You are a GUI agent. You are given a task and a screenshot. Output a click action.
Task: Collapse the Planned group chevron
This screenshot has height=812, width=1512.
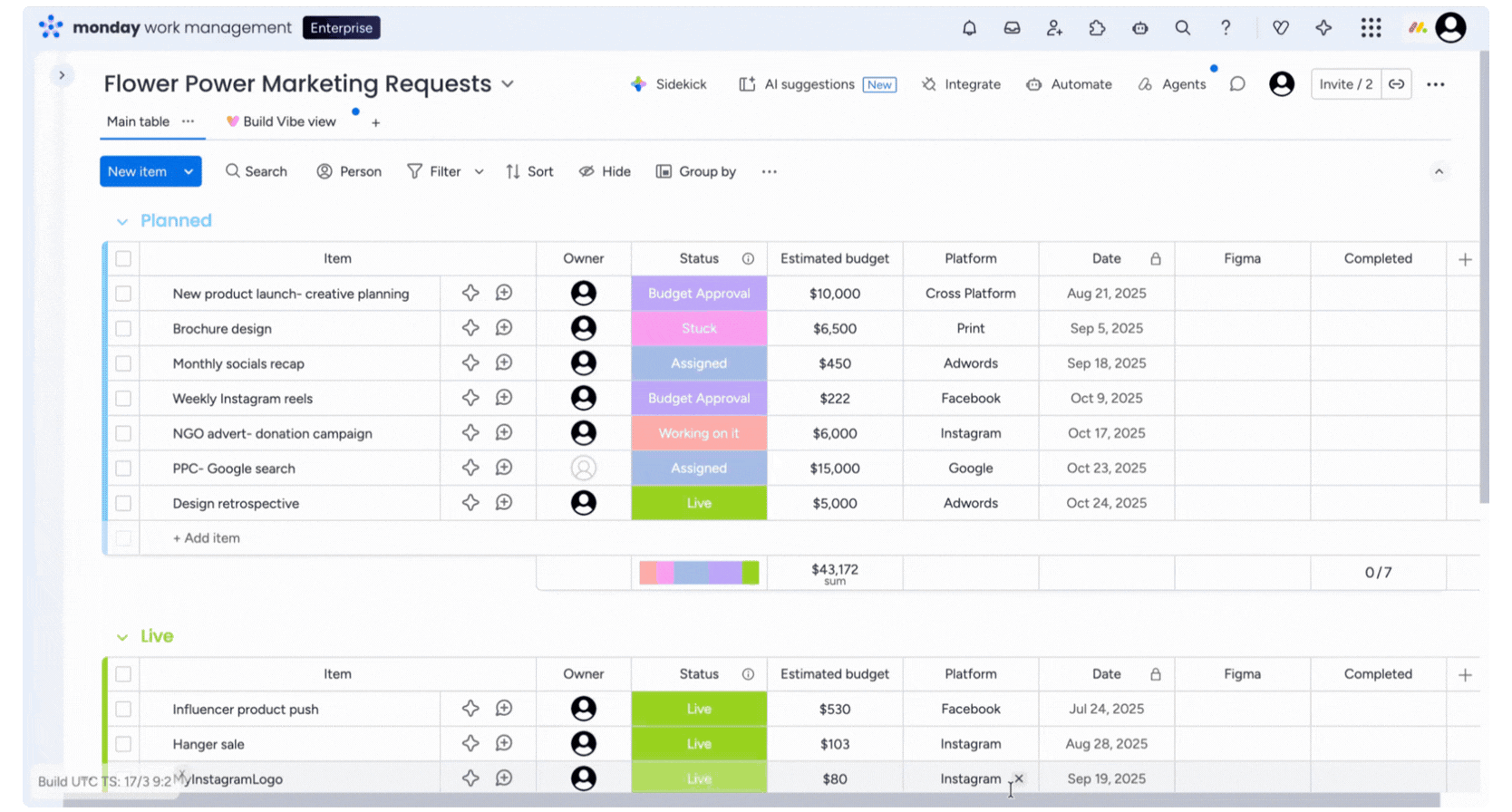(122, 222)
